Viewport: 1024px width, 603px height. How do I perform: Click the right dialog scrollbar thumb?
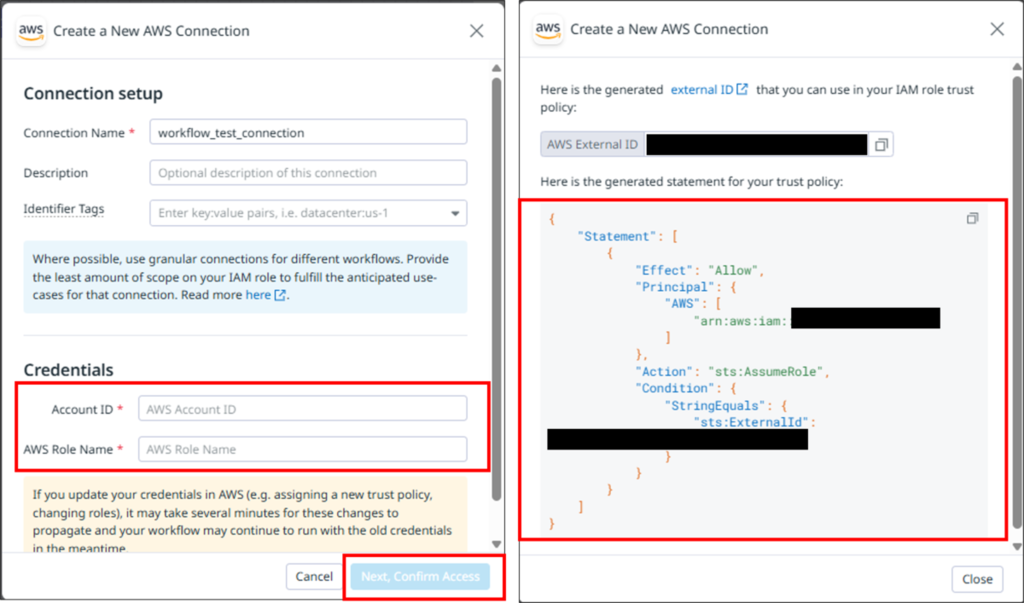point(1017,301)
